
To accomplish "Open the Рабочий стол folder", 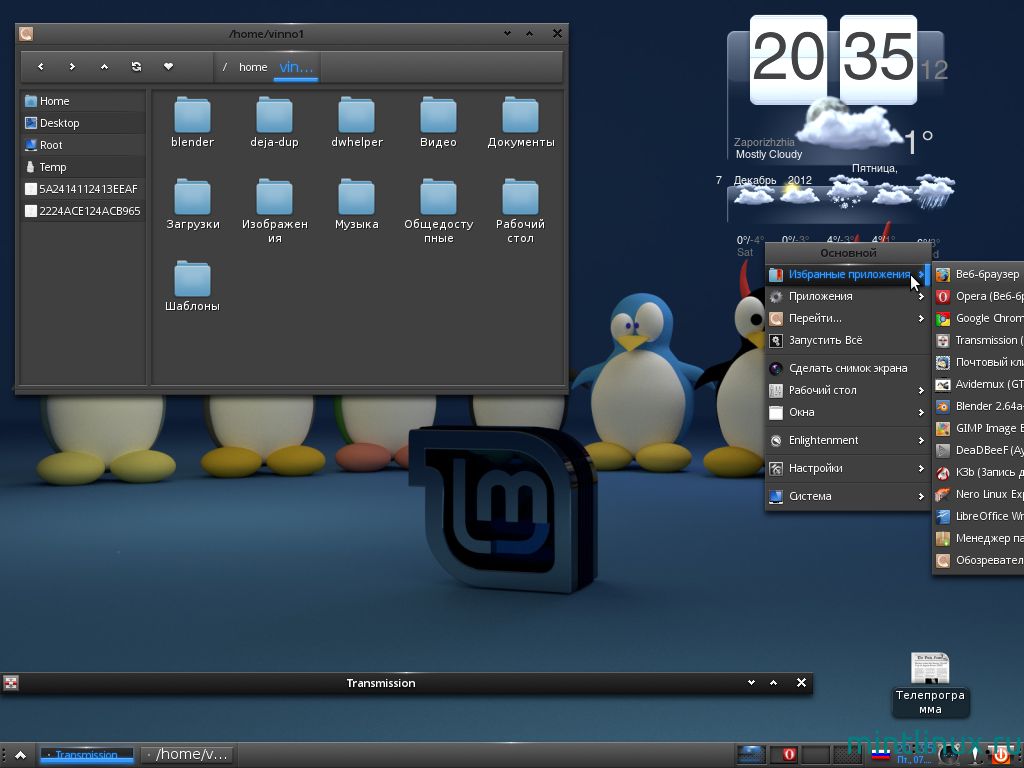I will tap(520, 211).
